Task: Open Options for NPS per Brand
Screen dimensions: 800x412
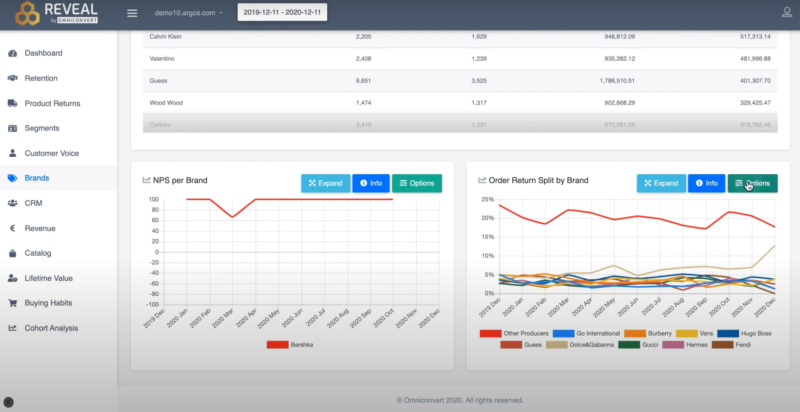Action: coord(417,183)
